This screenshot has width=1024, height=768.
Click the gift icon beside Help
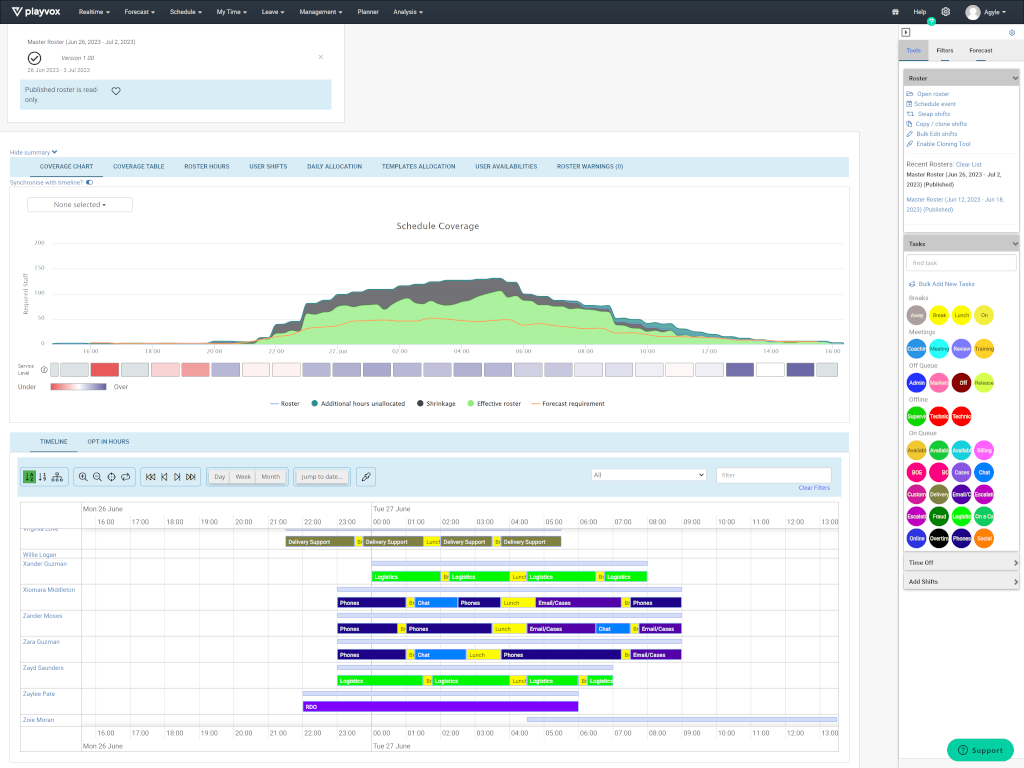(895, 12)
